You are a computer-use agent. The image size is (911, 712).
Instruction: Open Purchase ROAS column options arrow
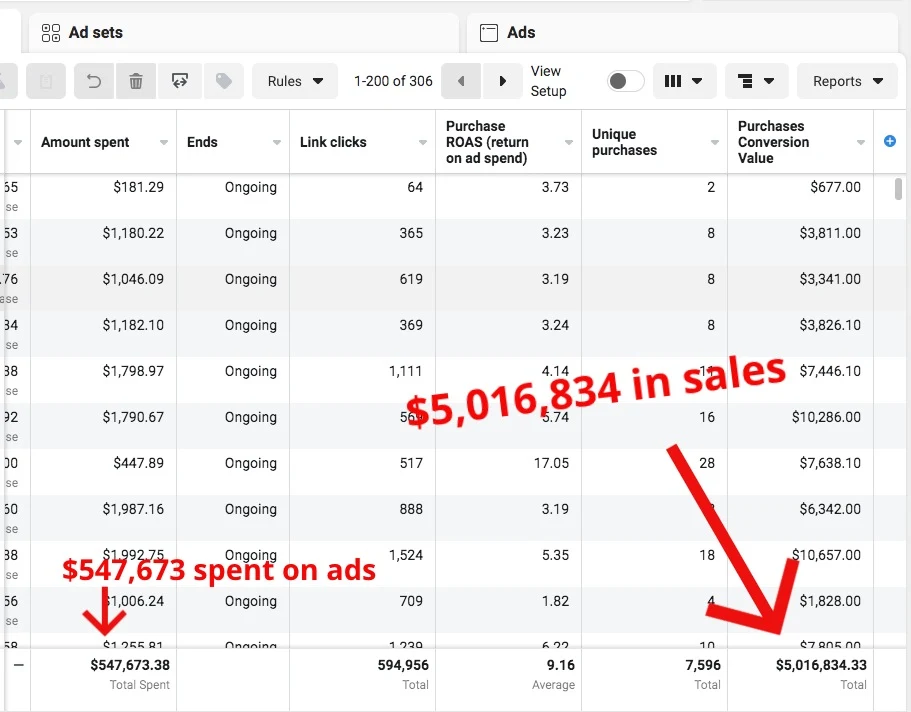click(569, 143)
